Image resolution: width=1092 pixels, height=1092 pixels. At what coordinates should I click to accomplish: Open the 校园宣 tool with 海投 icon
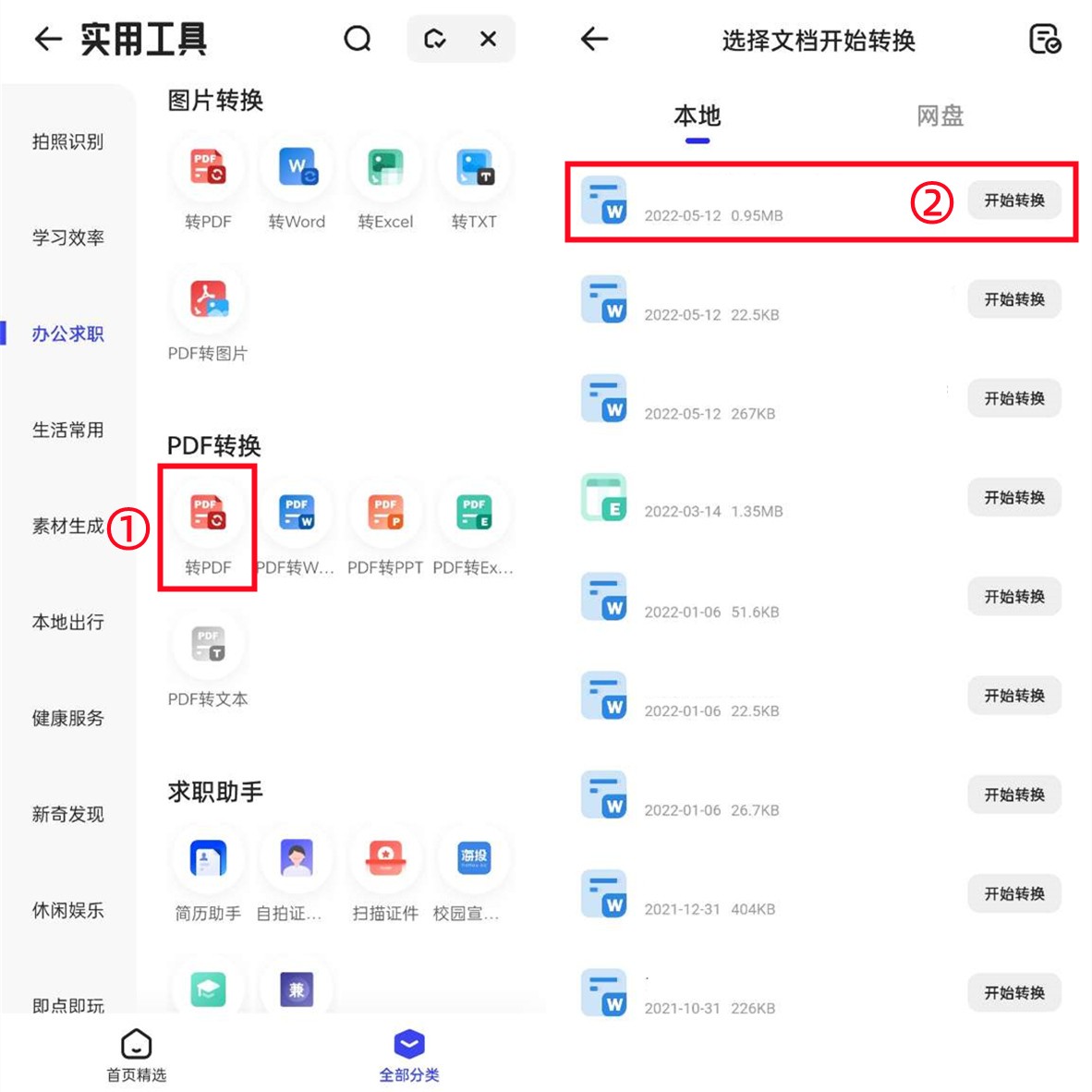[473, 859]
